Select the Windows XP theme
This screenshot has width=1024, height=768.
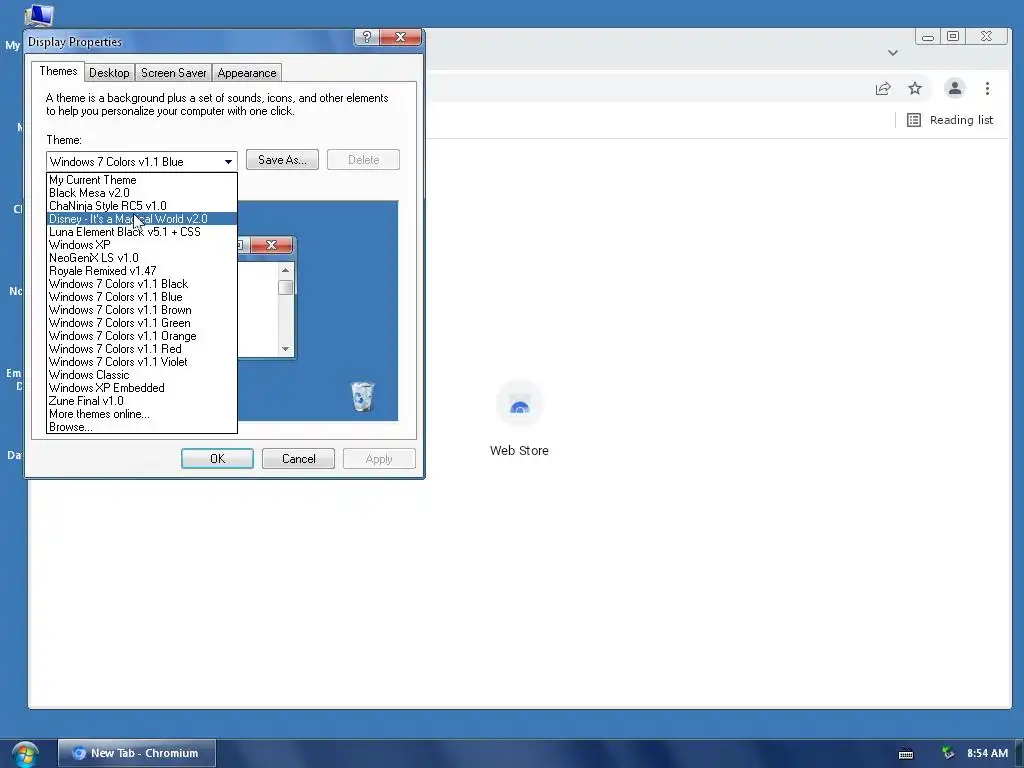tap(142, 245)
